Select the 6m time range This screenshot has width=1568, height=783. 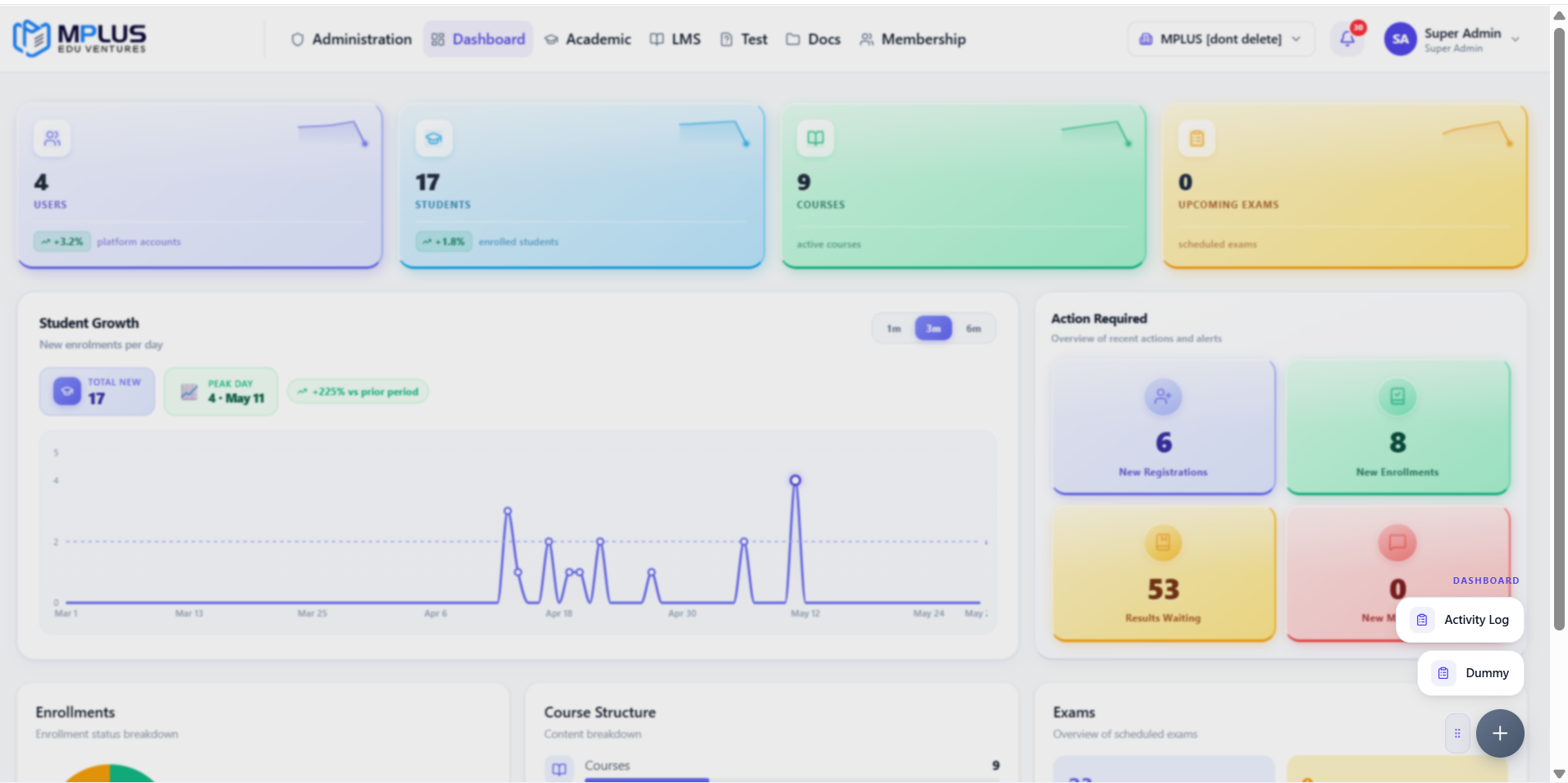[x=973, y=329]
